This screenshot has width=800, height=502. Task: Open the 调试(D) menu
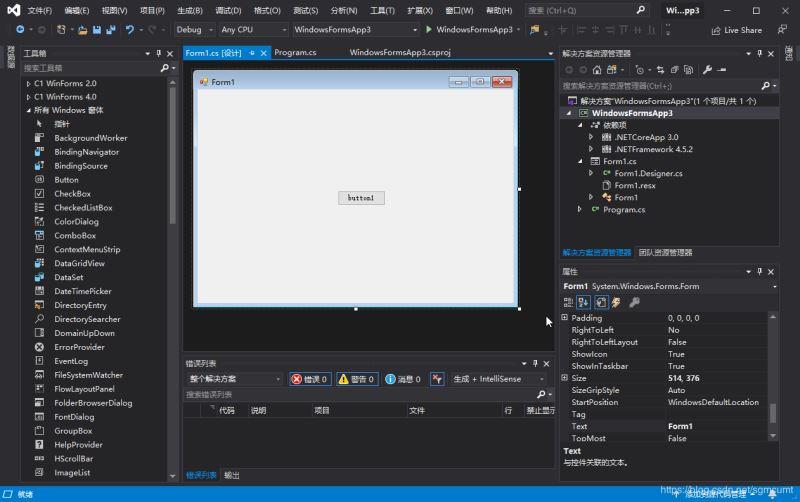(228, 10)
